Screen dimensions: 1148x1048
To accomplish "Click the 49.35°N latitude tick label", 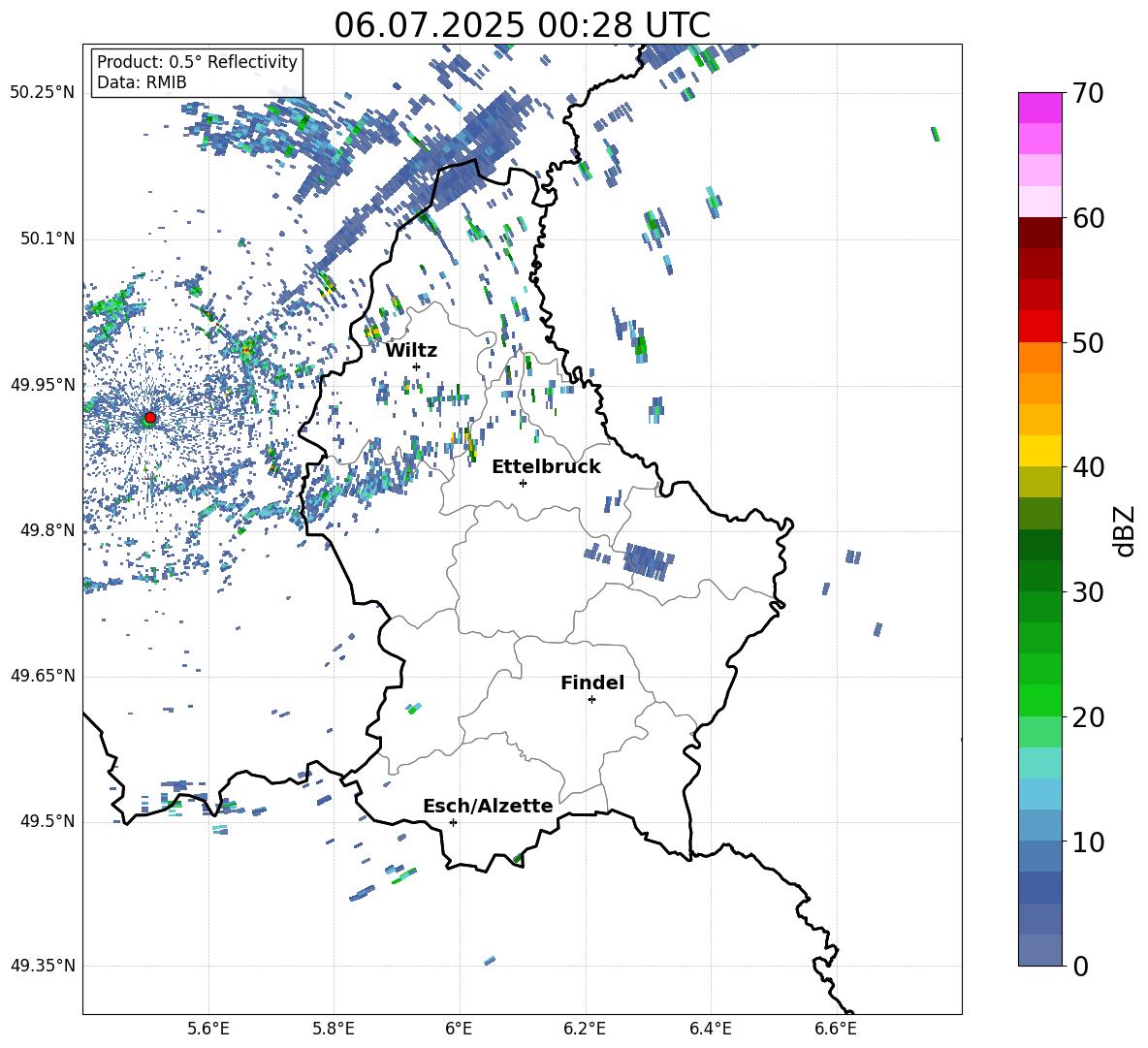I will pyautogui.click(x=43, y=966).
